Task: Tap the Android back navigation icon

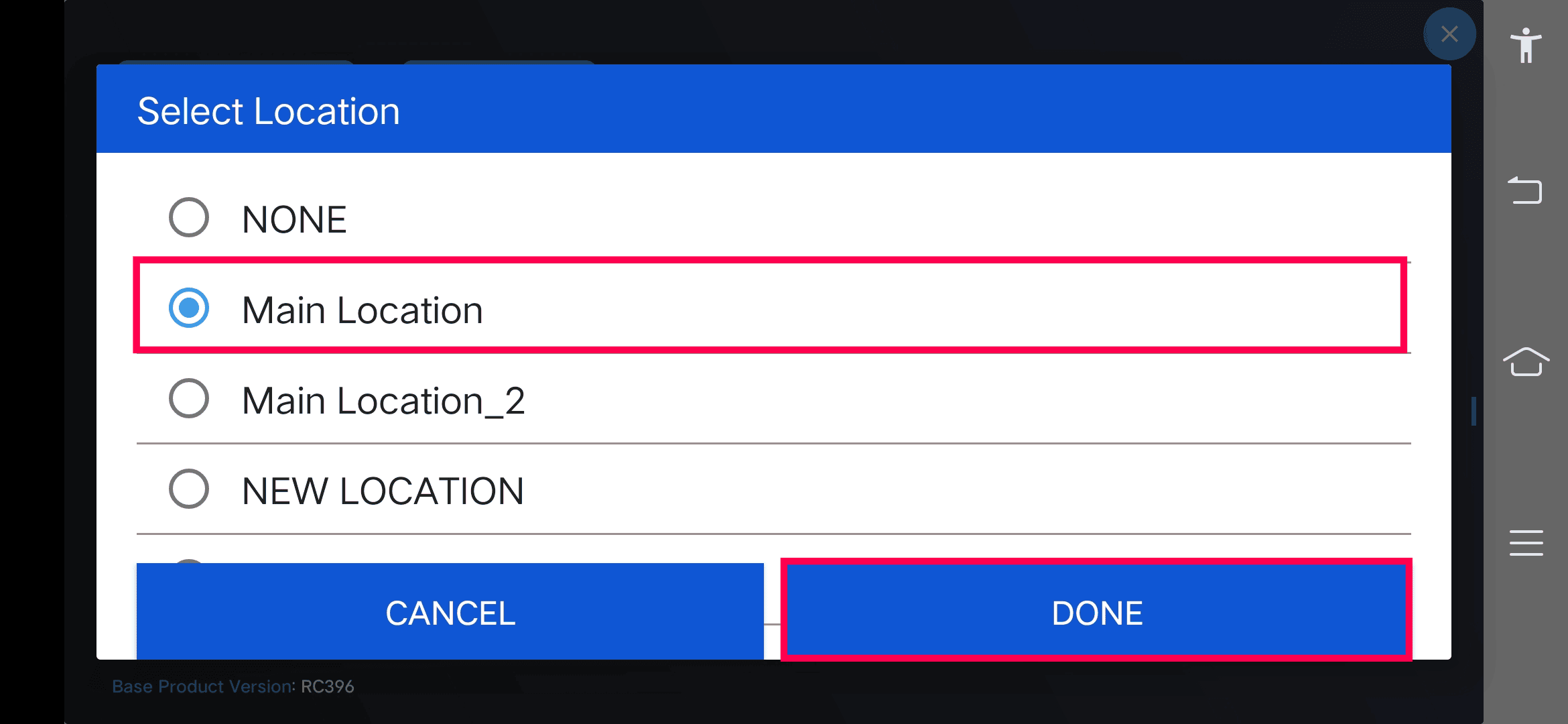Action: point(1526,190)
